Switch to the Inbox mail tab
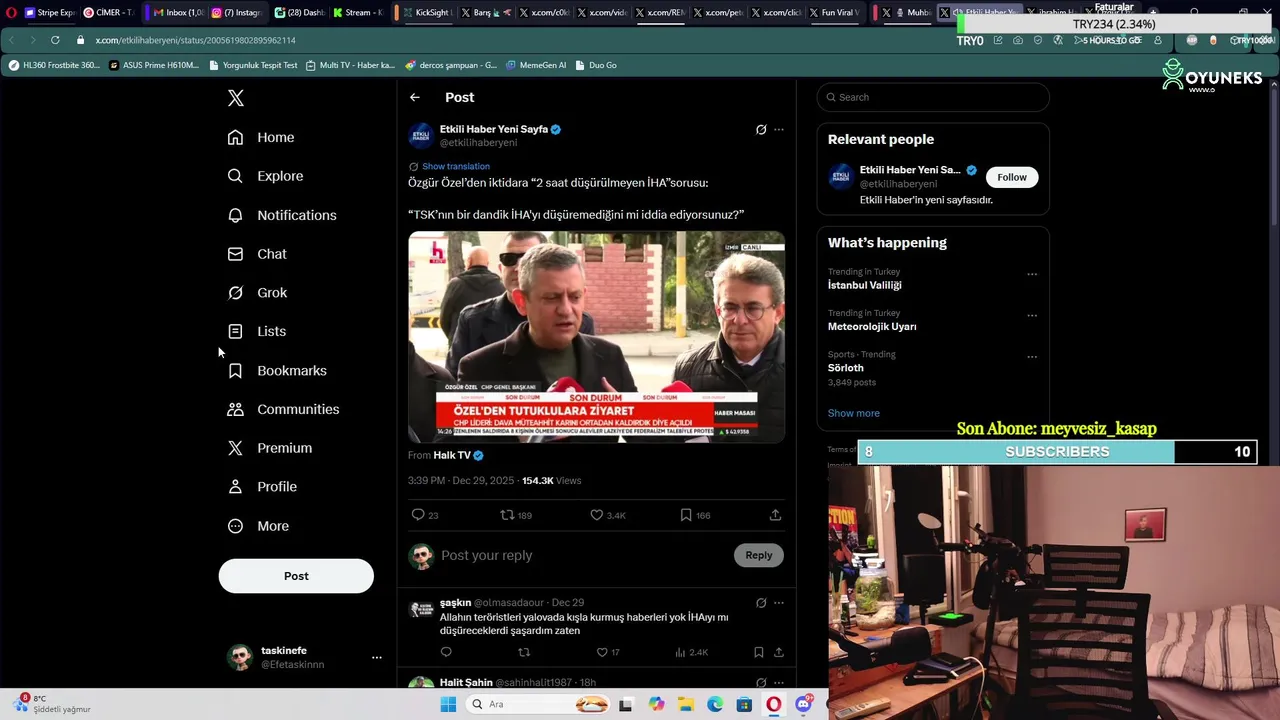This screenshot has height=720, width=1280. click(180, 12)
